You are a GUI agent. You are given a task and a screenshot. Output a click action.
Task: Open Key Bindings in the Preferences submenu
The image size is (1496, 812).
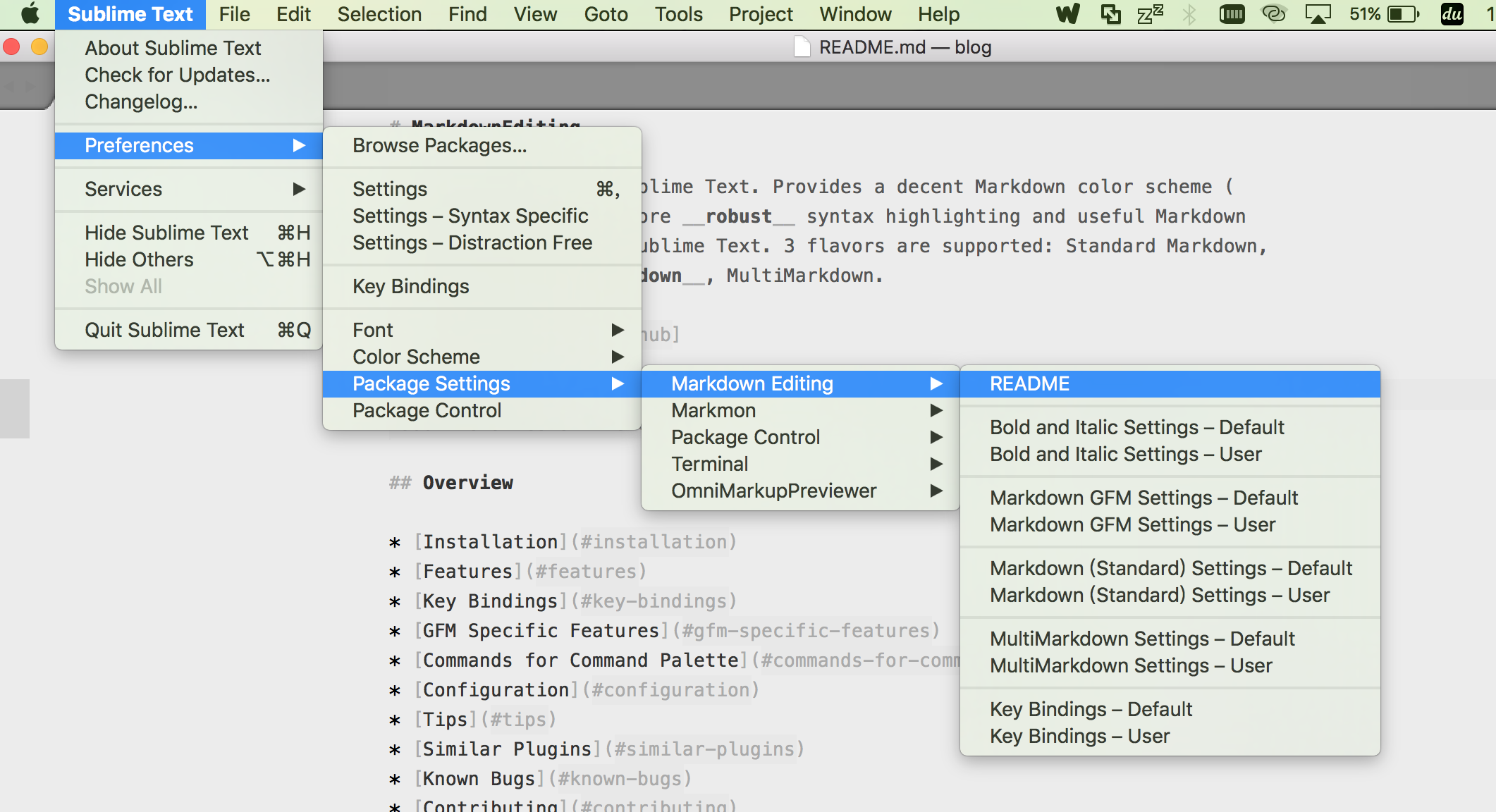coord(482,286)
